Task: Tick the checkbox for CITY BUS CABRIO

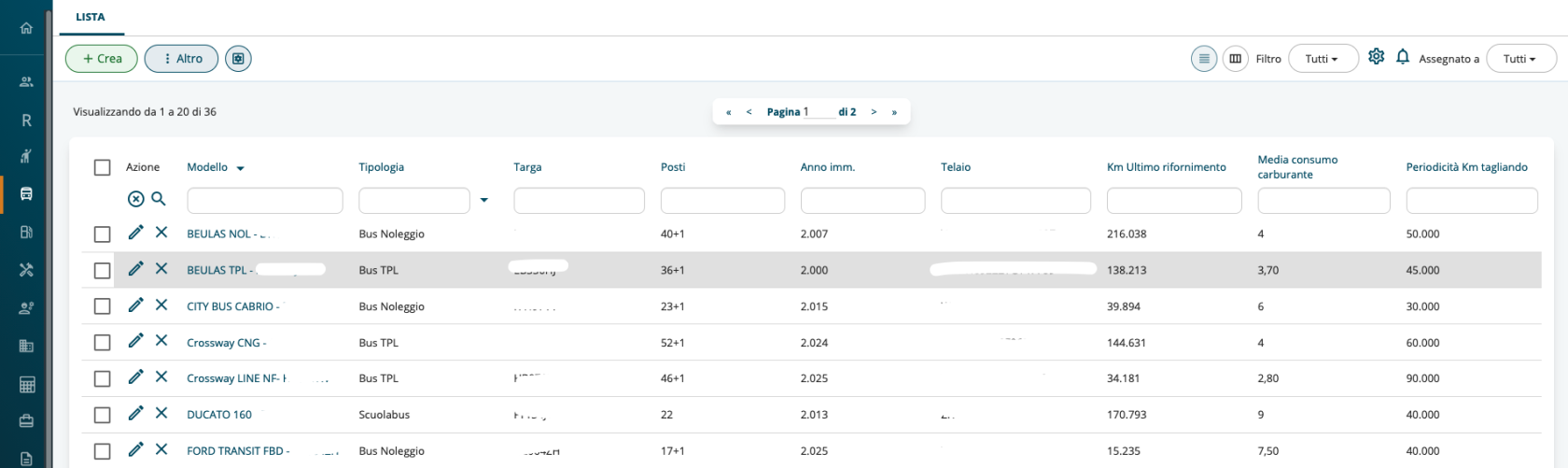Action: pos(103,306)
